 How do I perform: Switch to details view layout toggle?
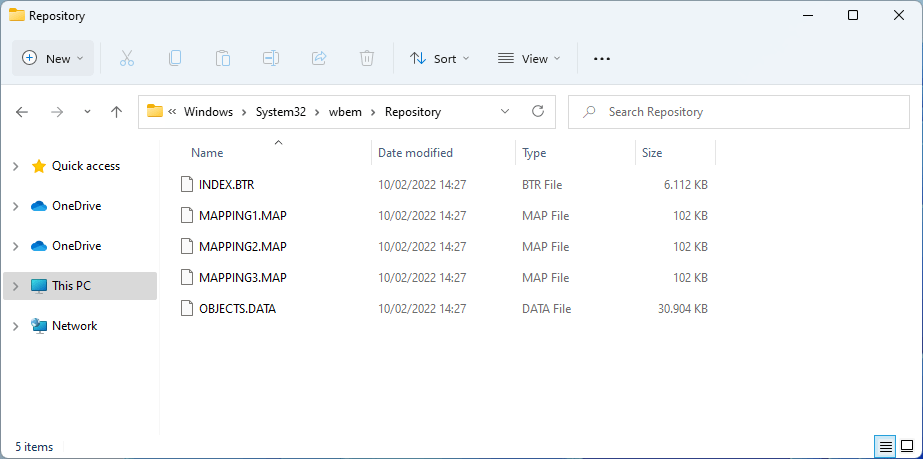[884, 445]
